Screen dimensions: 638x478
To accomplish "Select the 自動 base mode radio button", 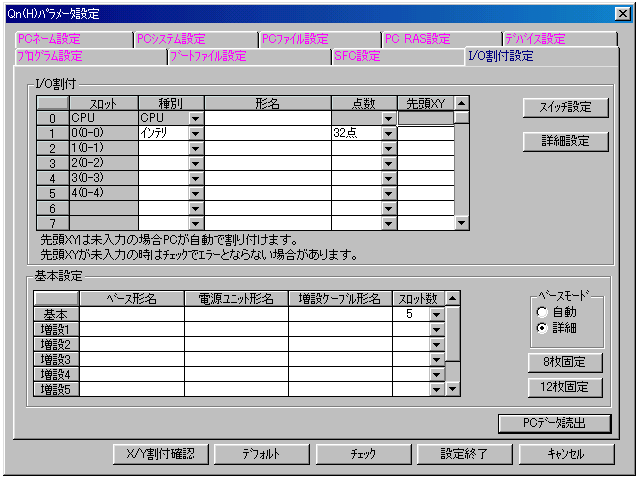I will coord(543,312).
